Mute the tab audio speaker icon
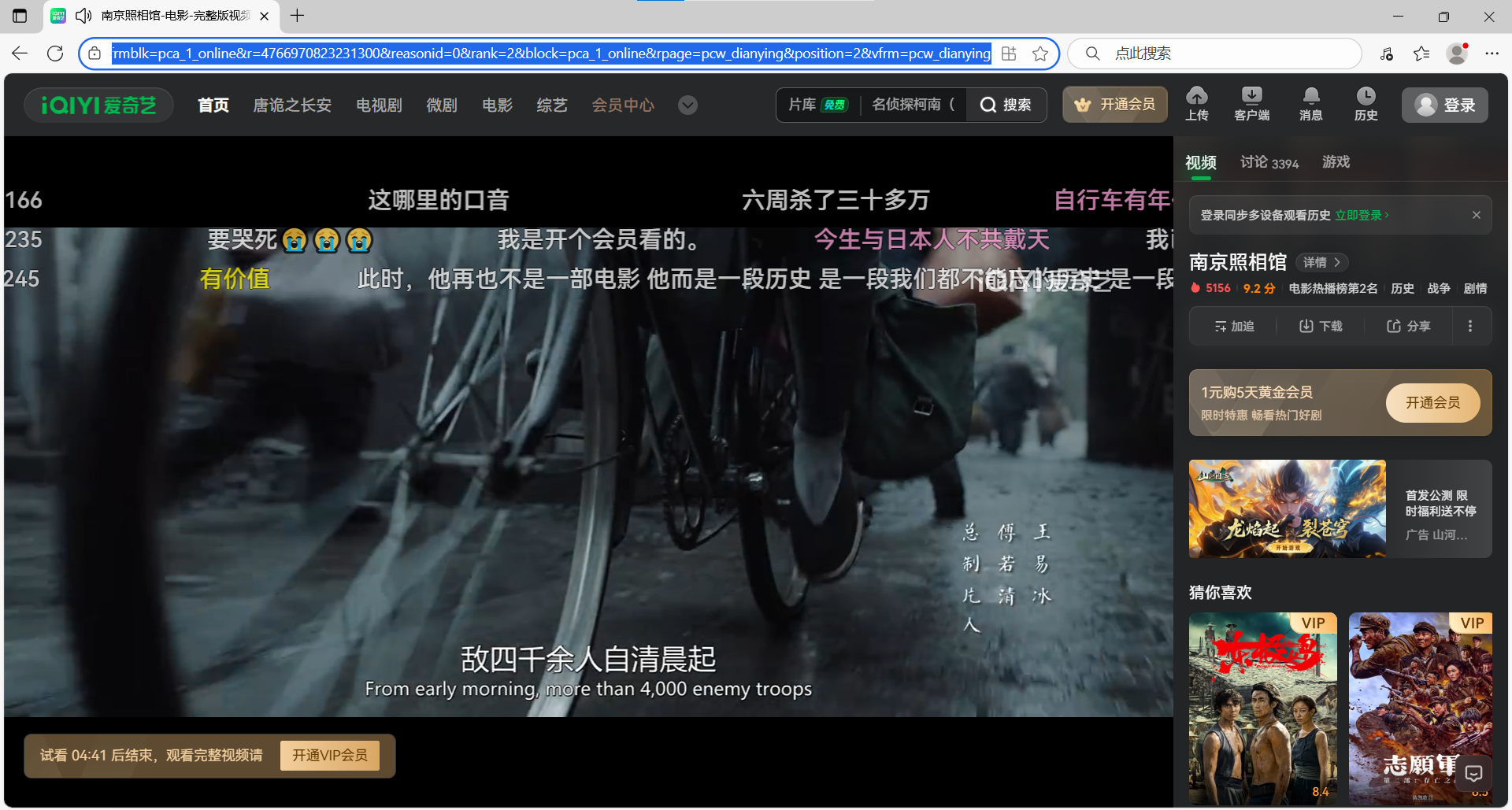 (83, 16)
